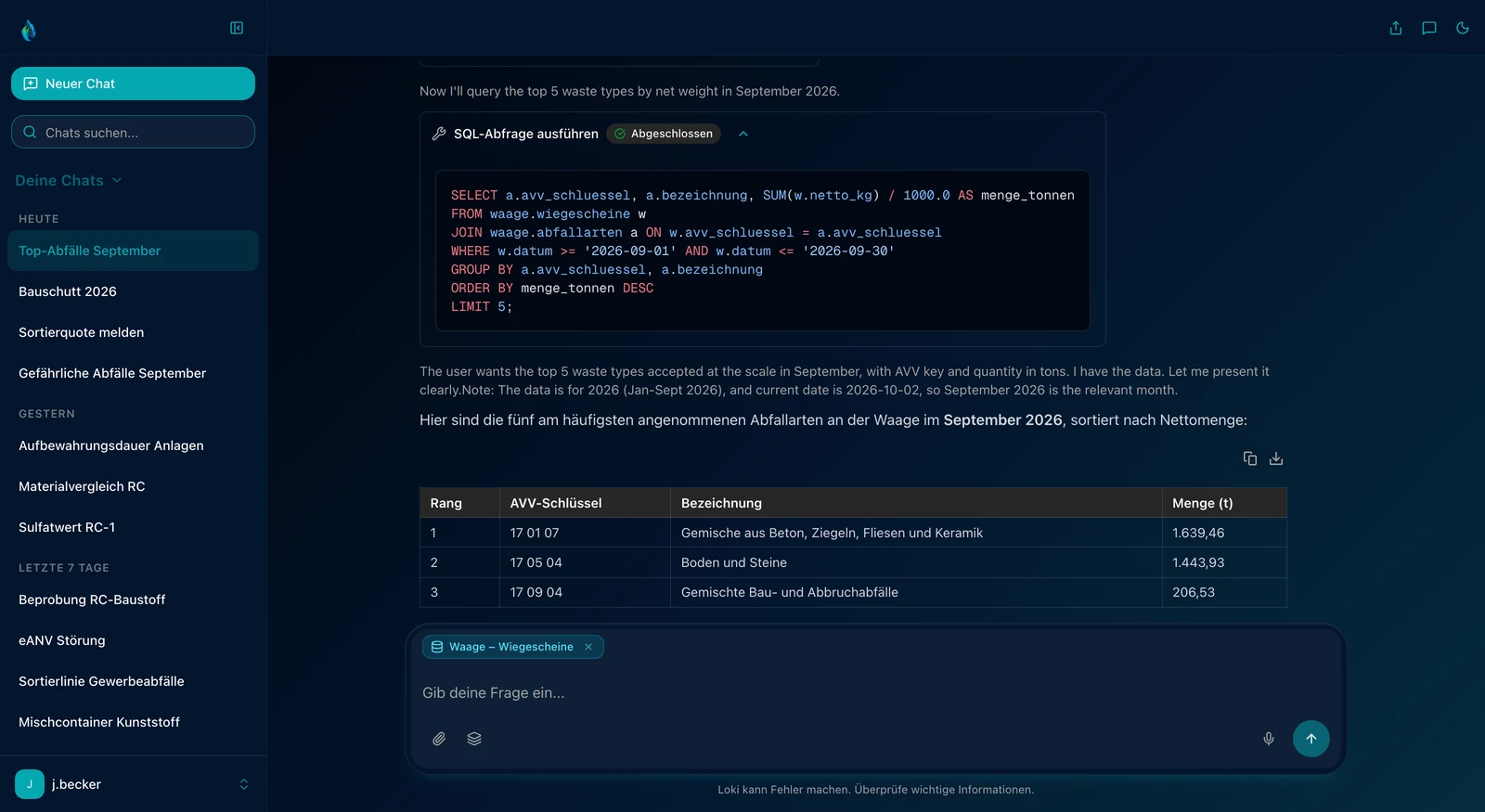Select the cell 17 01 07
Viewport: 1485px width, 812px height.
click(585, 533)
